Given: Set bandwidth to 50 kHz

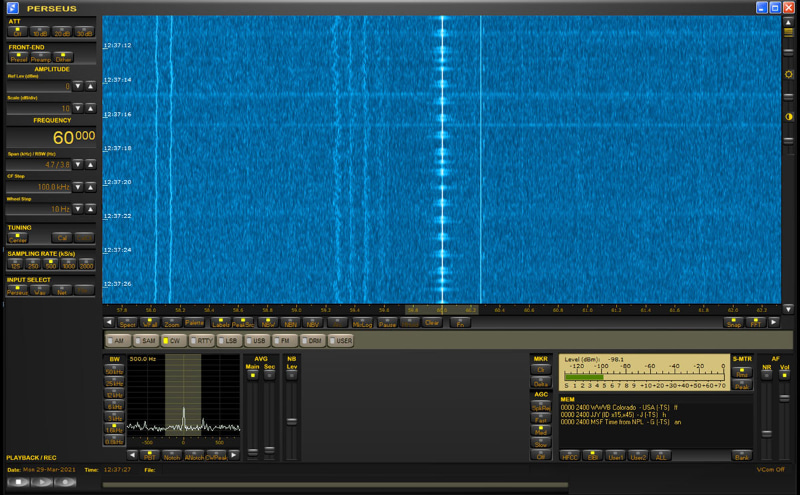Looking at the screenshot, I should pos(114,370).
